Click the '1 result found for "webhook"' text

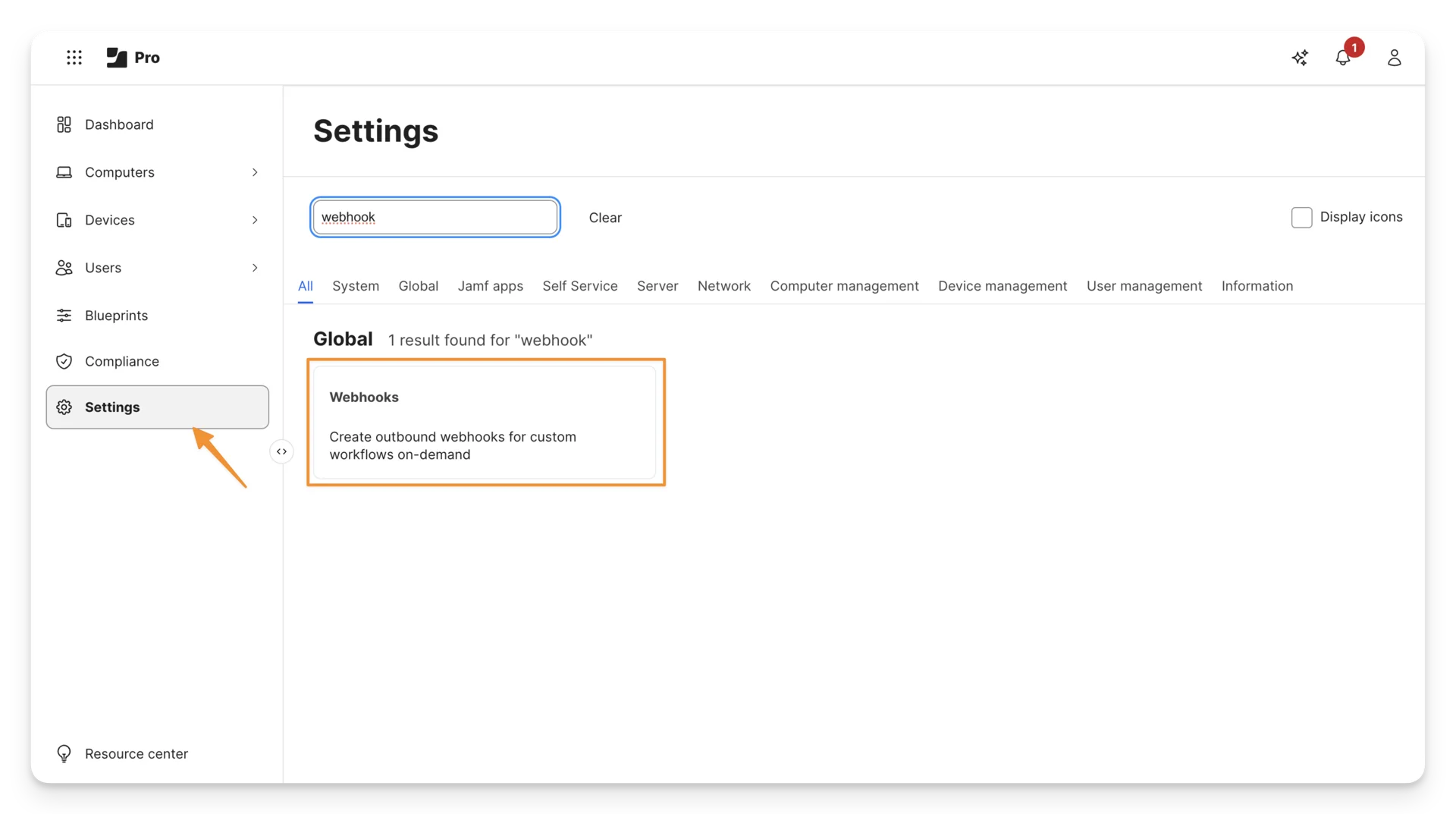[x=491, y=340]
